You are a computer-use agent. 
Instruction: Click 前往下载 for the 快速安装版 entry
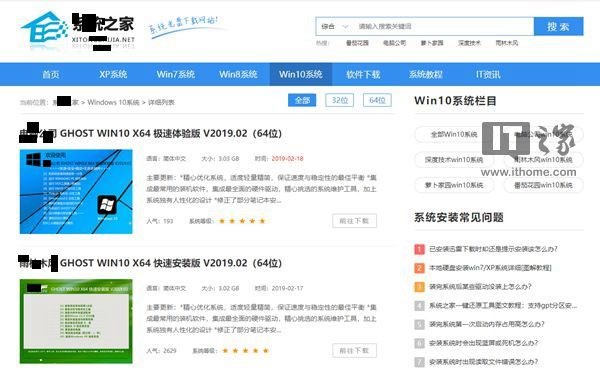click(x=354, y=351)
